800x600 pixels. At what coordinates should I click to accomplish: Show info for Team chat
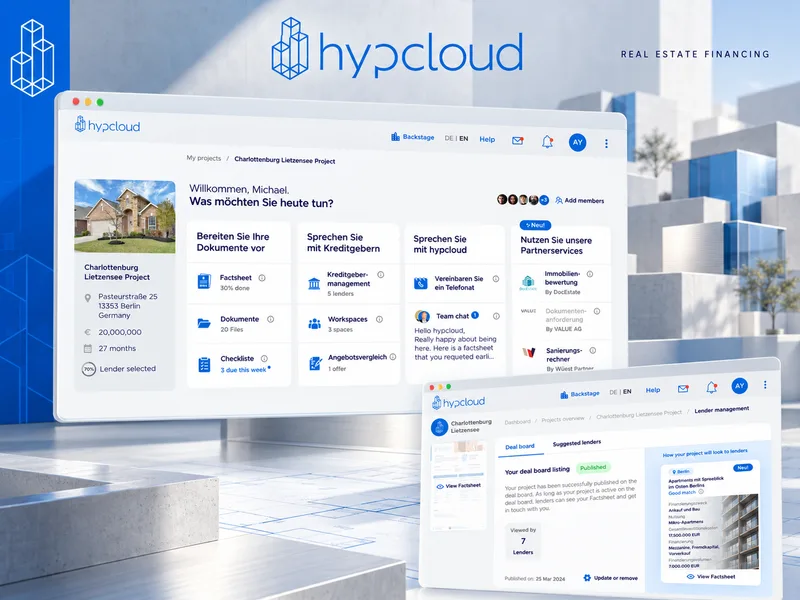[x=496, y=316]
